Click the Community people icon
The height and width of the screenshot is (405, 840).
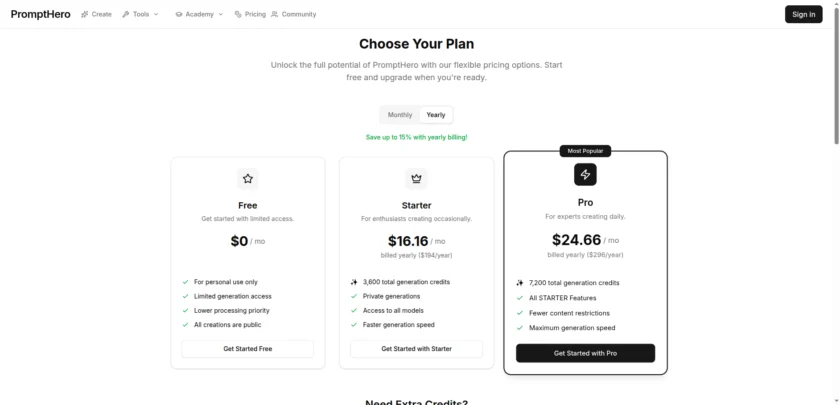(275, 14)
